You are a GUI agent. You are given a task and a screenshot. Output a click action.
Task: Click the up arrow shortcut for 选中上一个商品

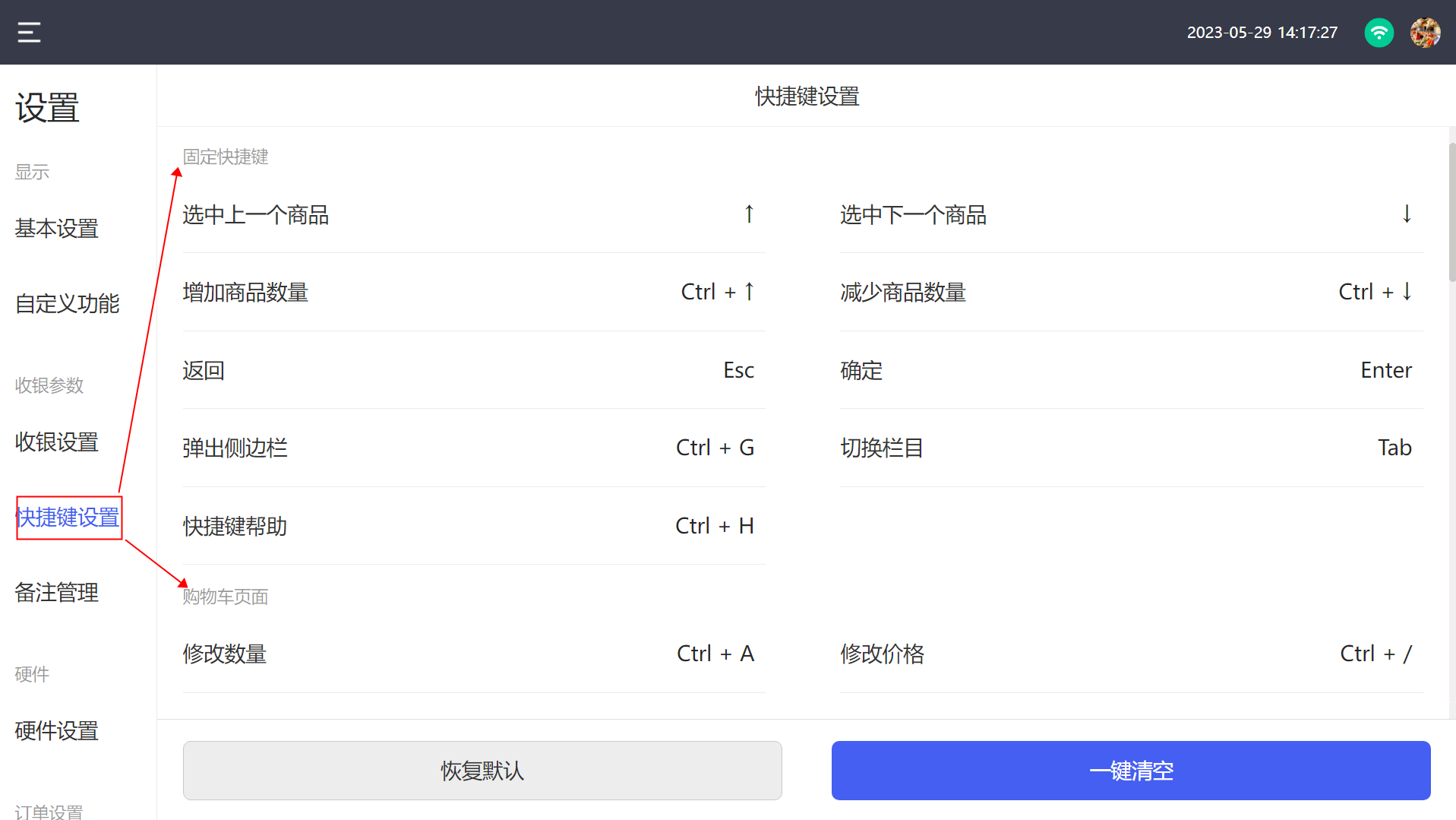pos(749,215)
